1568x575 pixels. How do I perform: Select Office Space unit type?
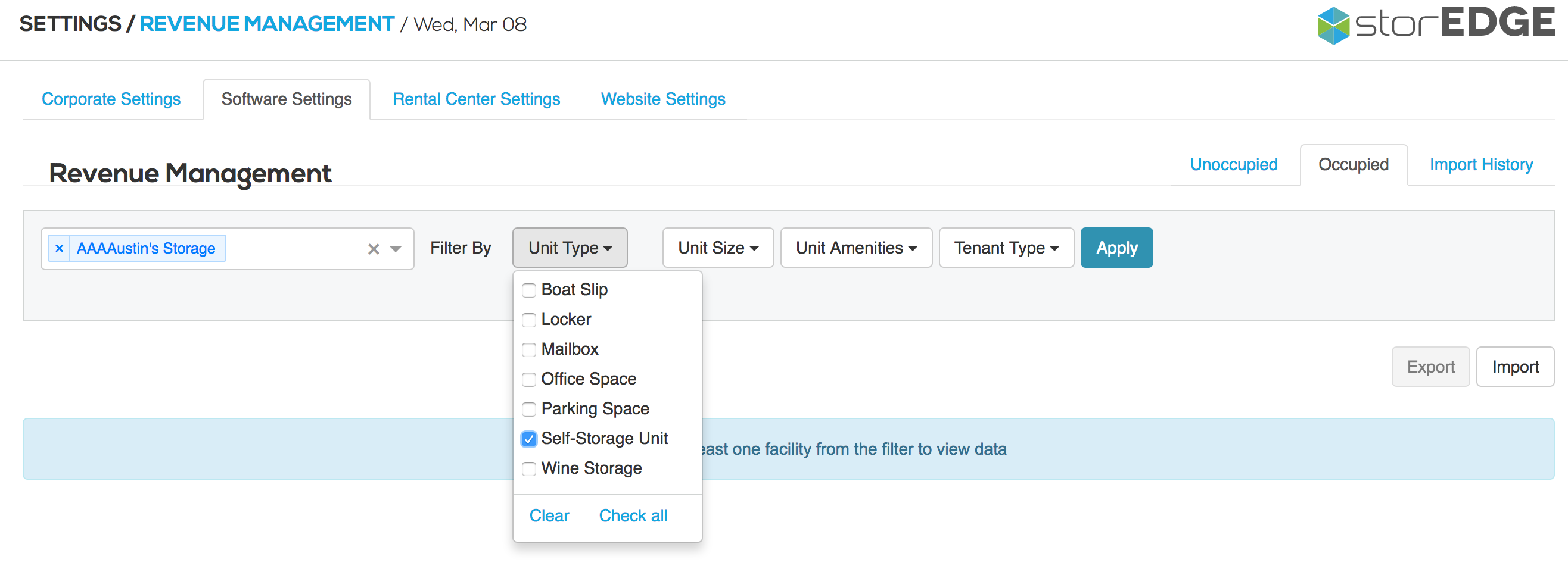point(529,380)
